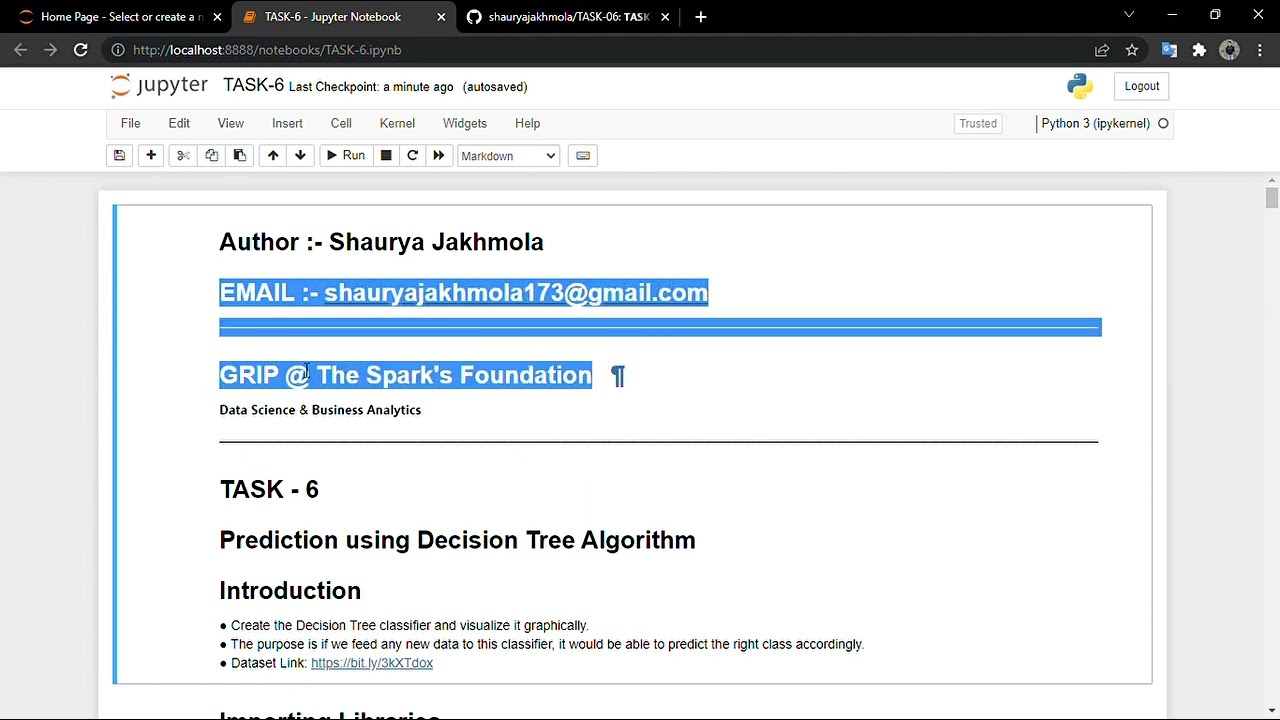Click the purpose bullet about new data
Image resolution: width=1280 pixels, height=720 pixels.
coord(541,645)
